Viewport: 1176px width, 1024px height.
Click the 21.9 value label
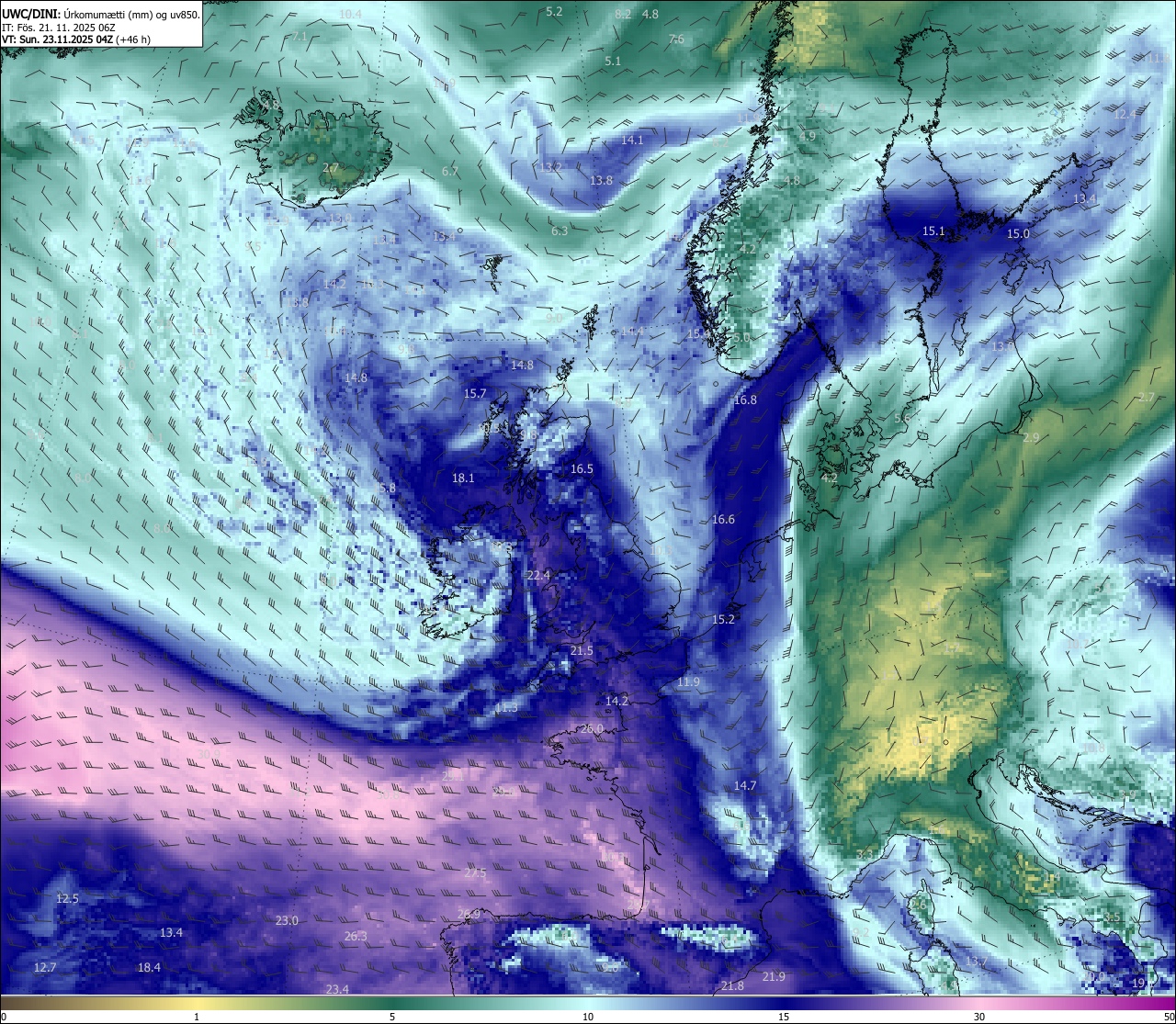(x=774, y=976)
